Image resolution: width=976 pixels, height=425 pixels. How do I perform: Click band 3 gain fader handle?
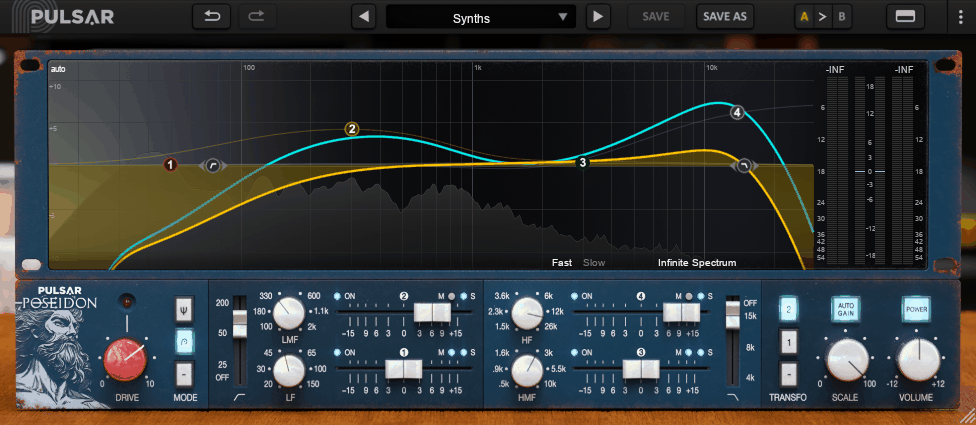coord(642,369)
